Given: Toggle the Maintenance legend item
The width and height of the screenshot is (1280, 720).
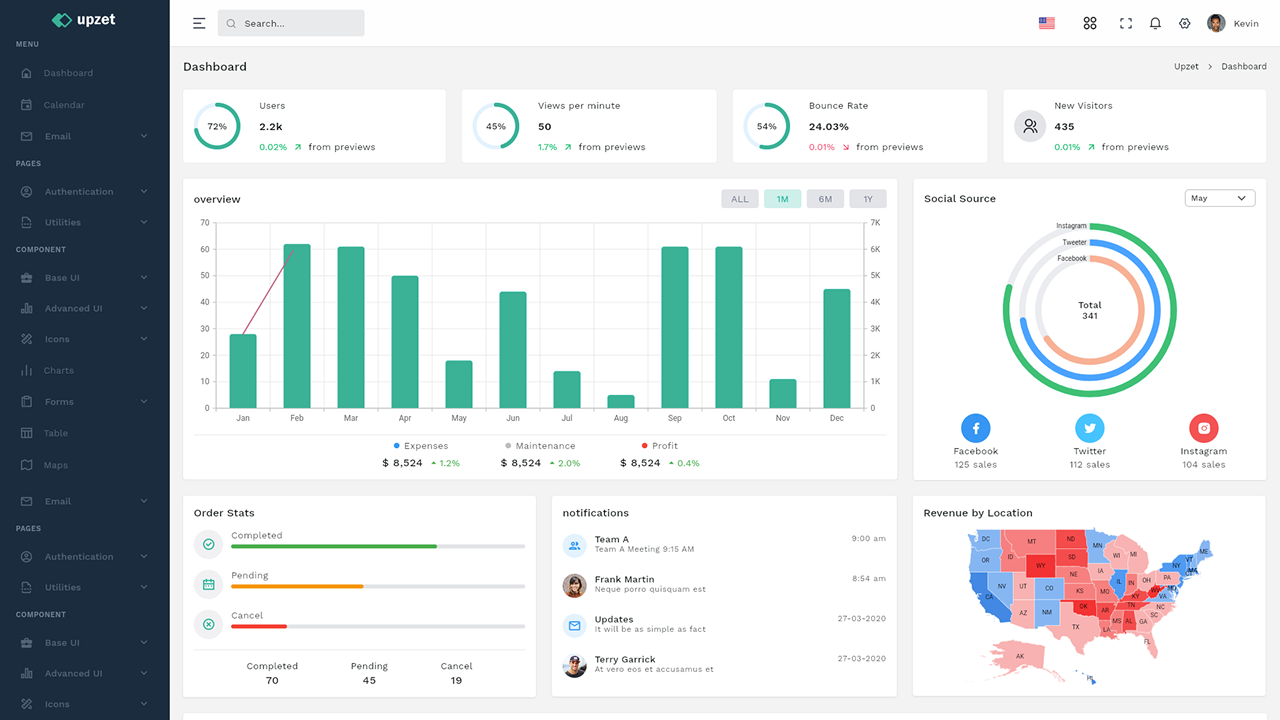Looking at the screenshot, I should tap(540, 446).
